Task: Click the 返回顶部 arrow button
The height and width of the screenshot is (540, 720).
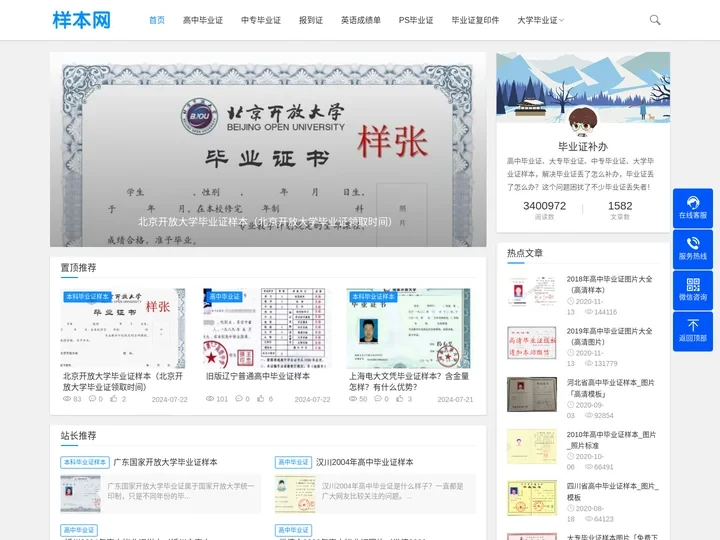Action: [693, 331]
